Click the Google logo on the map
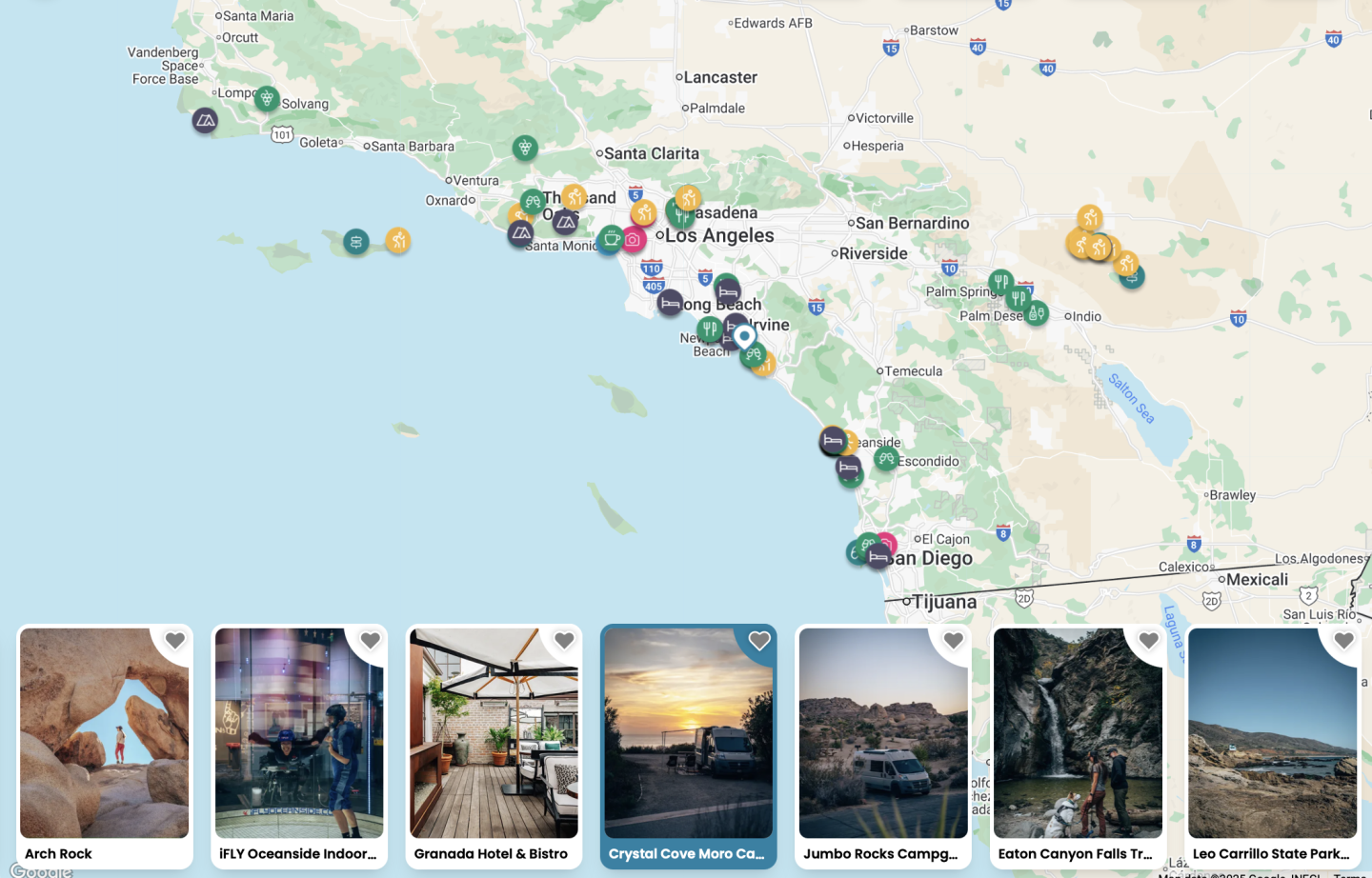The image size is (1372, 878). pos(40,870)
